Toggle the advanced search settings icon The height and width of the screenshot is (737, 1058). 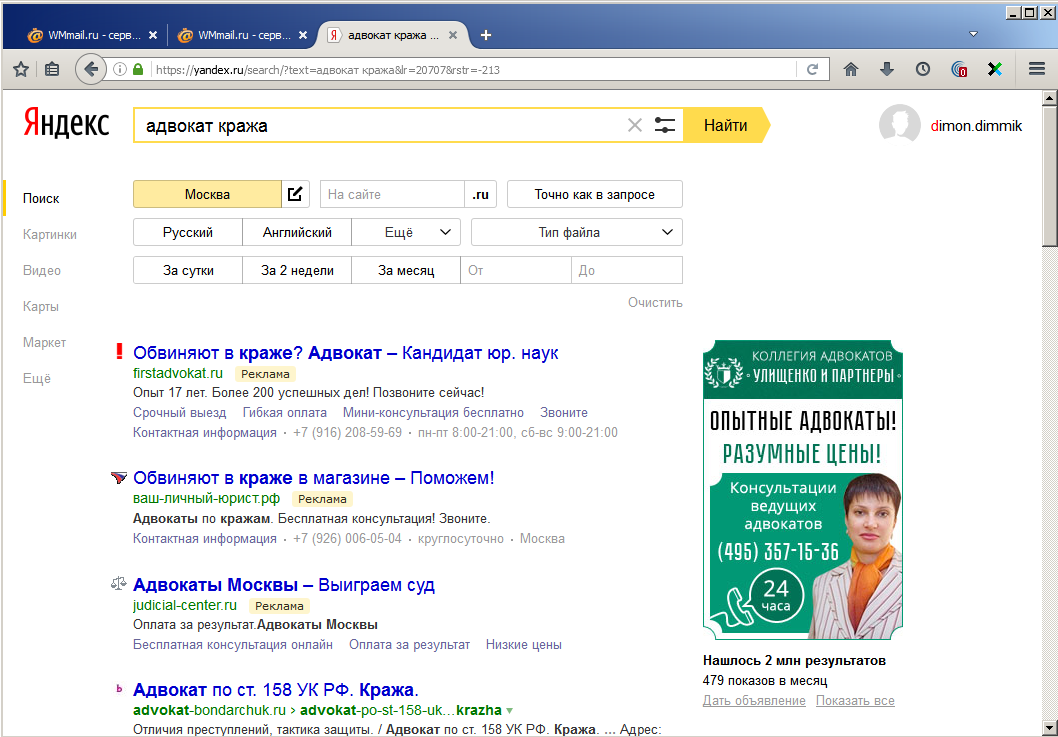(x=665, y=125)
